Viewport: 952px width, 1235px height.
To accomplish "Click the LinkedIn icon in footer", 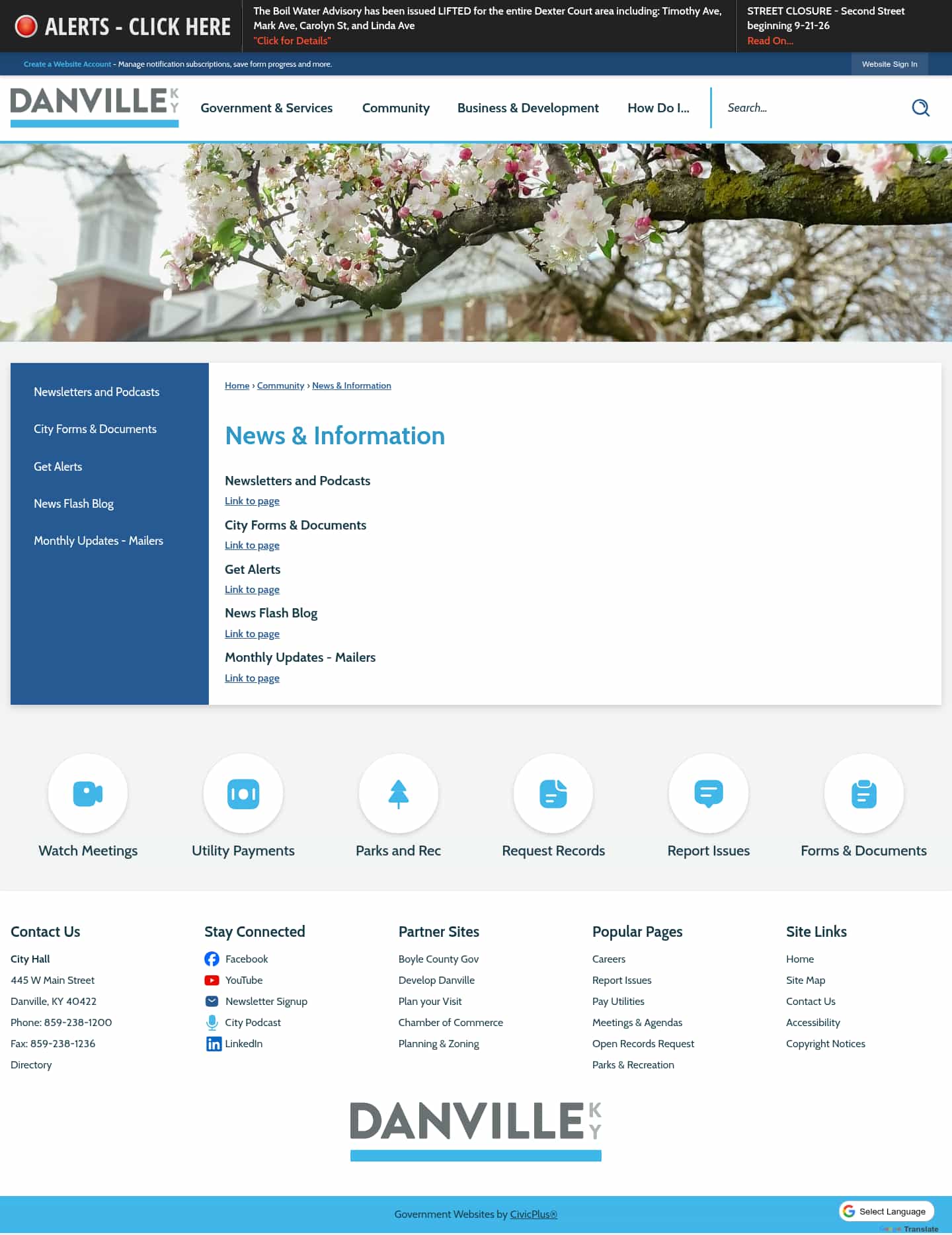I will click(x=214, y=1043).
